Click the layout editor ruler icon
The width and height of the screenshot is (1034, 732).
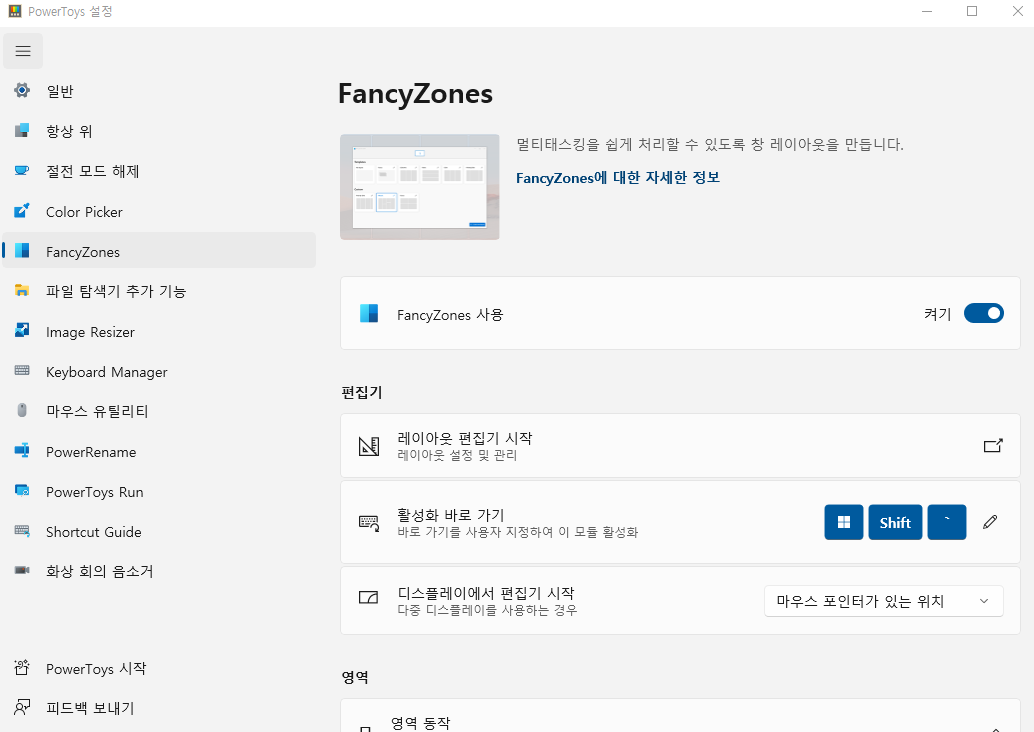(x=369, y=446)
